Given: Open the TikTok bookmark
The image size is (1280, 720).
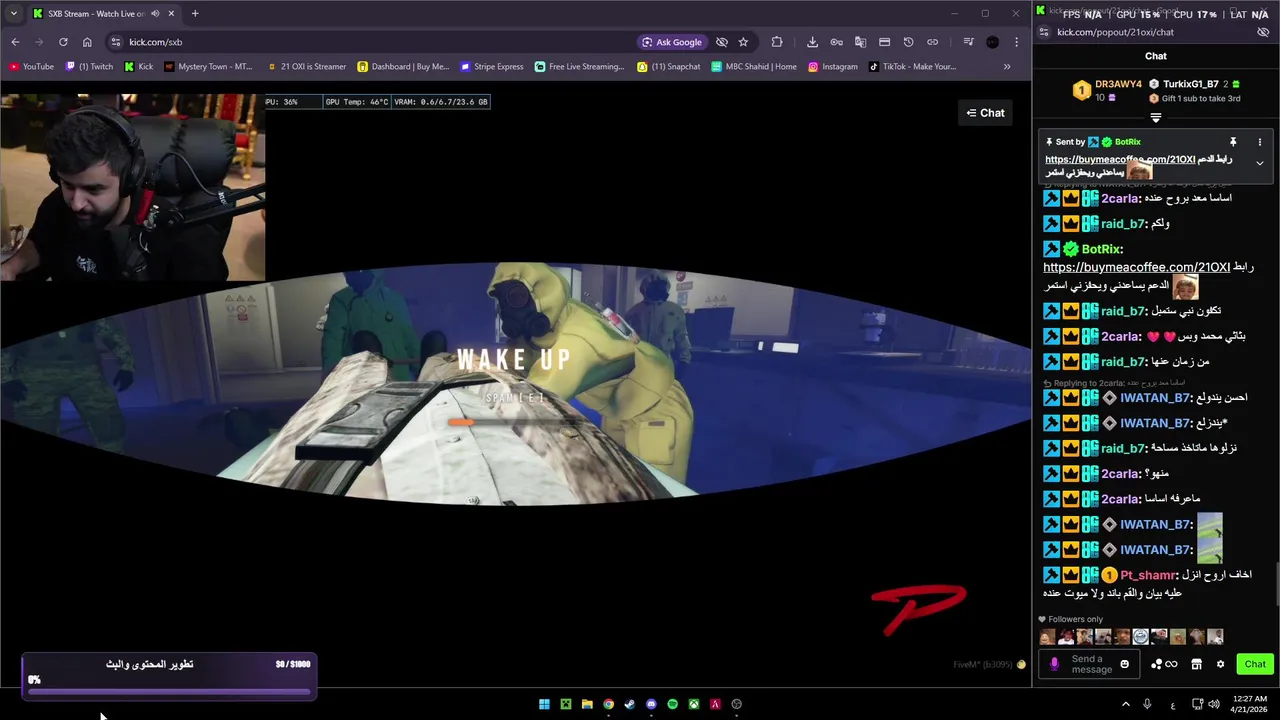Looking at the screenshot, I should click(x=912, y=67).
